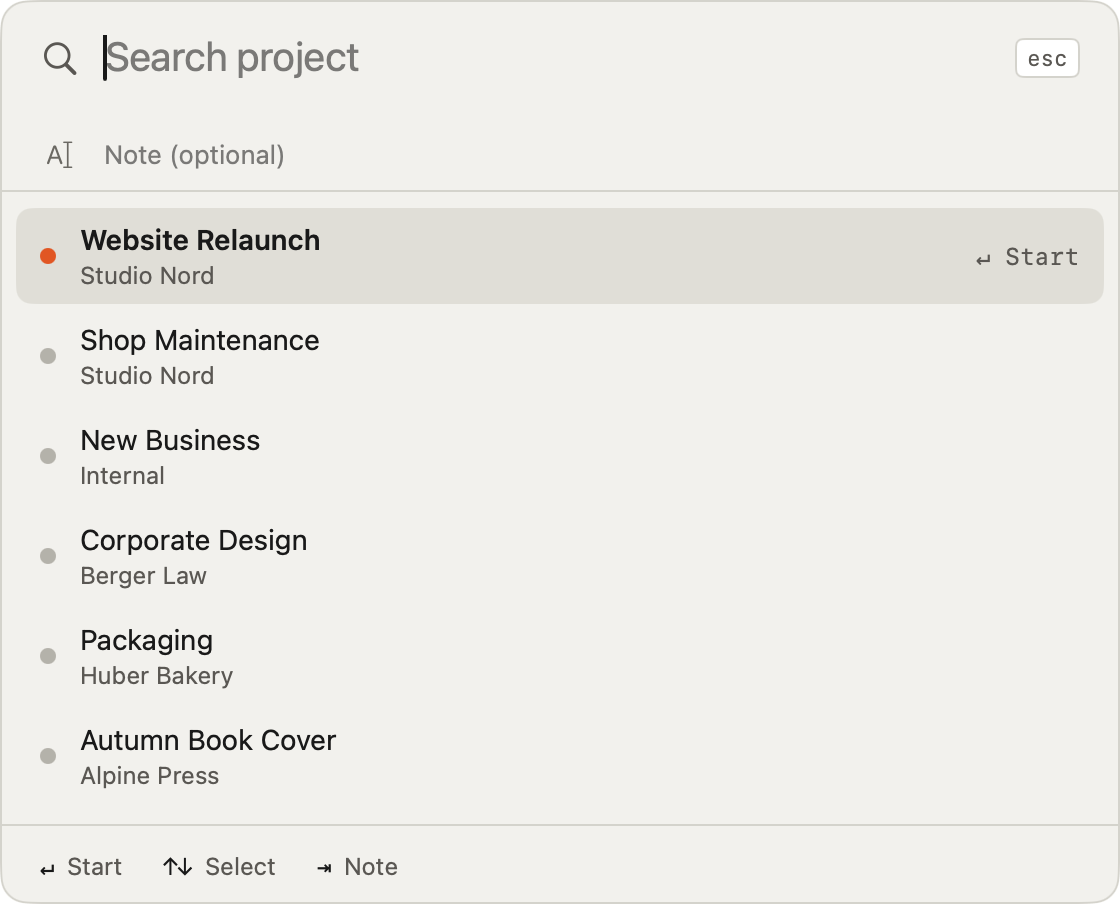Click Studio Nord under Website Relaunch
Viewport: 1120px width, 904px height.
(147, 276)
